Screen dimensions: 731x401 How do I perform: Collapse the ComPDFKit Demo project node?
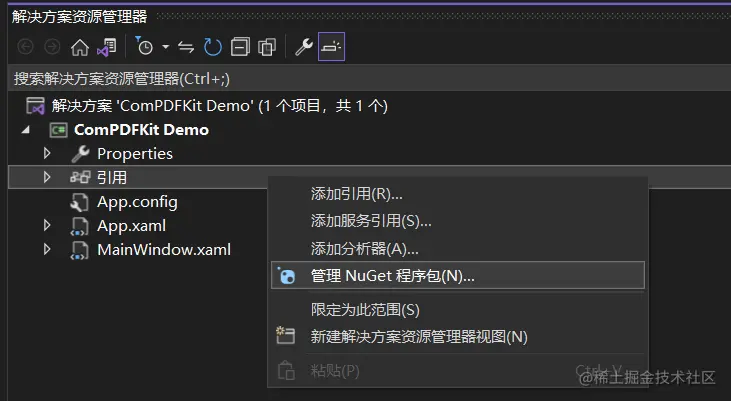click(x=26, y=130)
